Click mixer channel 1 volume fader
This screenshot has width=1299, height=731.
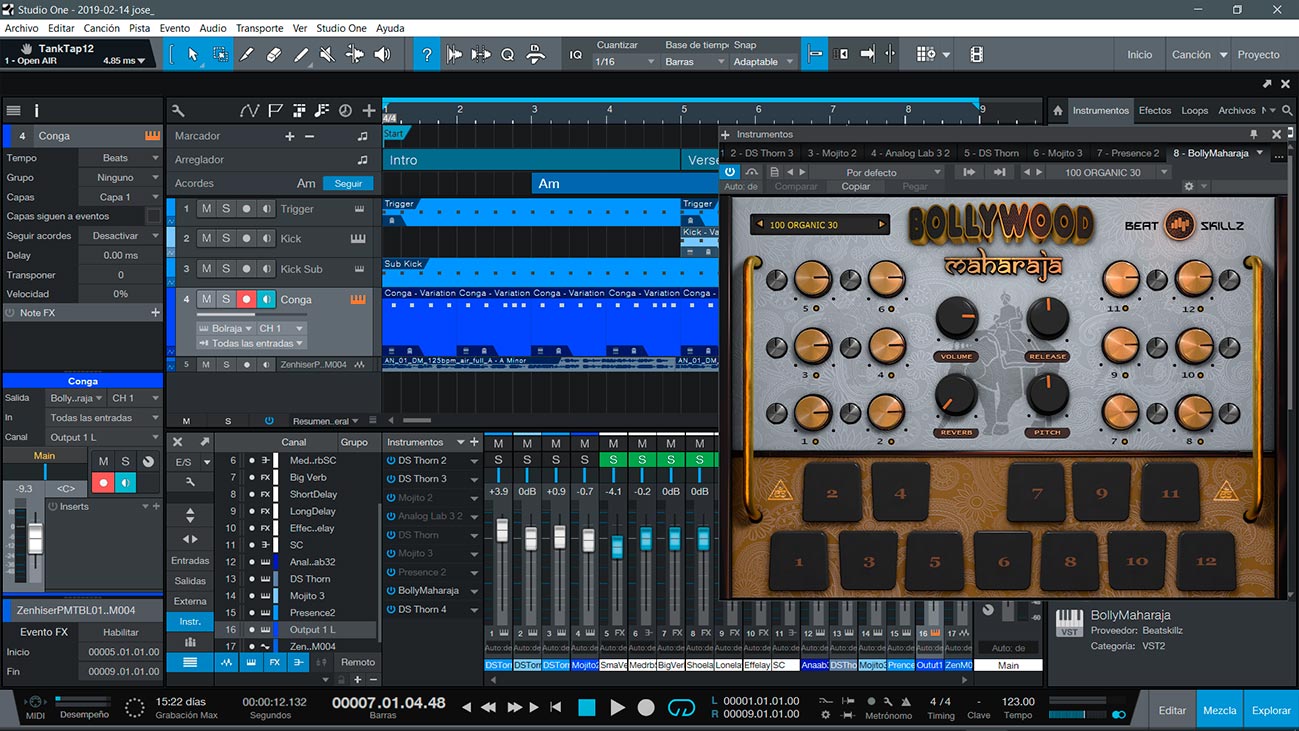(x=502, y=530)
